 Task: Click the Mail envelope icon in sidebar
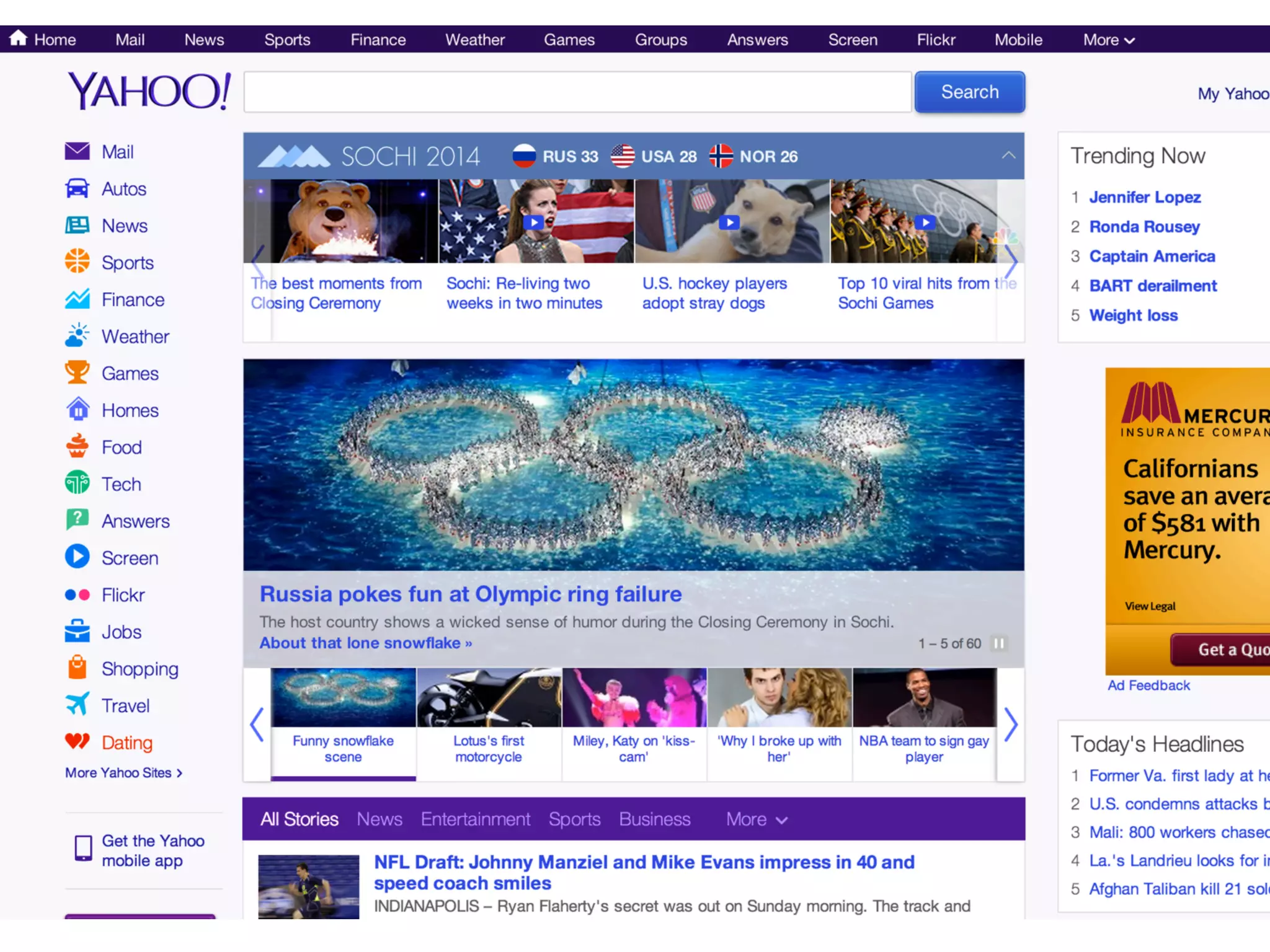[x=77, y=151]
